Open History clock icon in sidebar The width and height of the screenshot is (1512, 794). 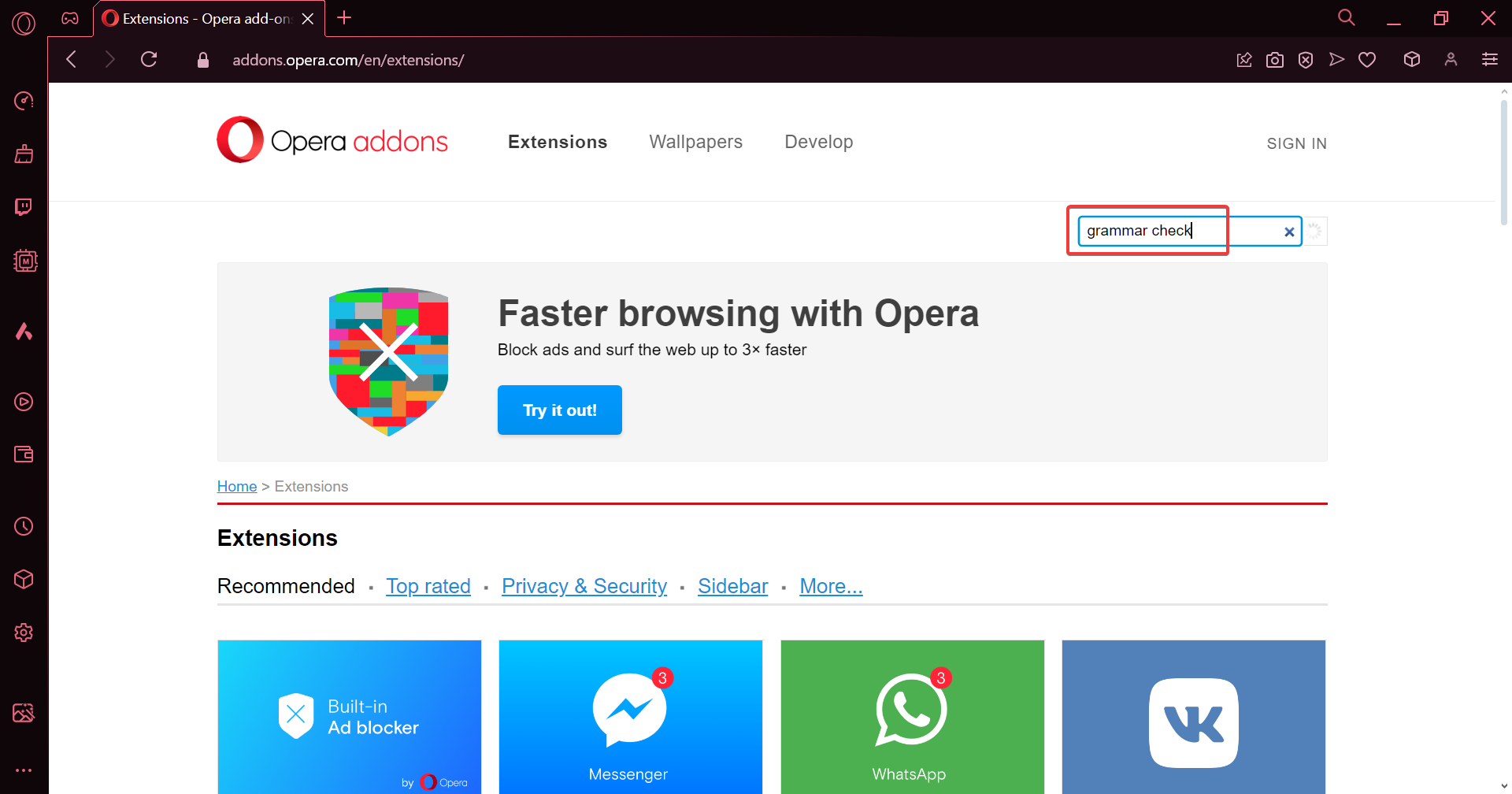(24, 526)
